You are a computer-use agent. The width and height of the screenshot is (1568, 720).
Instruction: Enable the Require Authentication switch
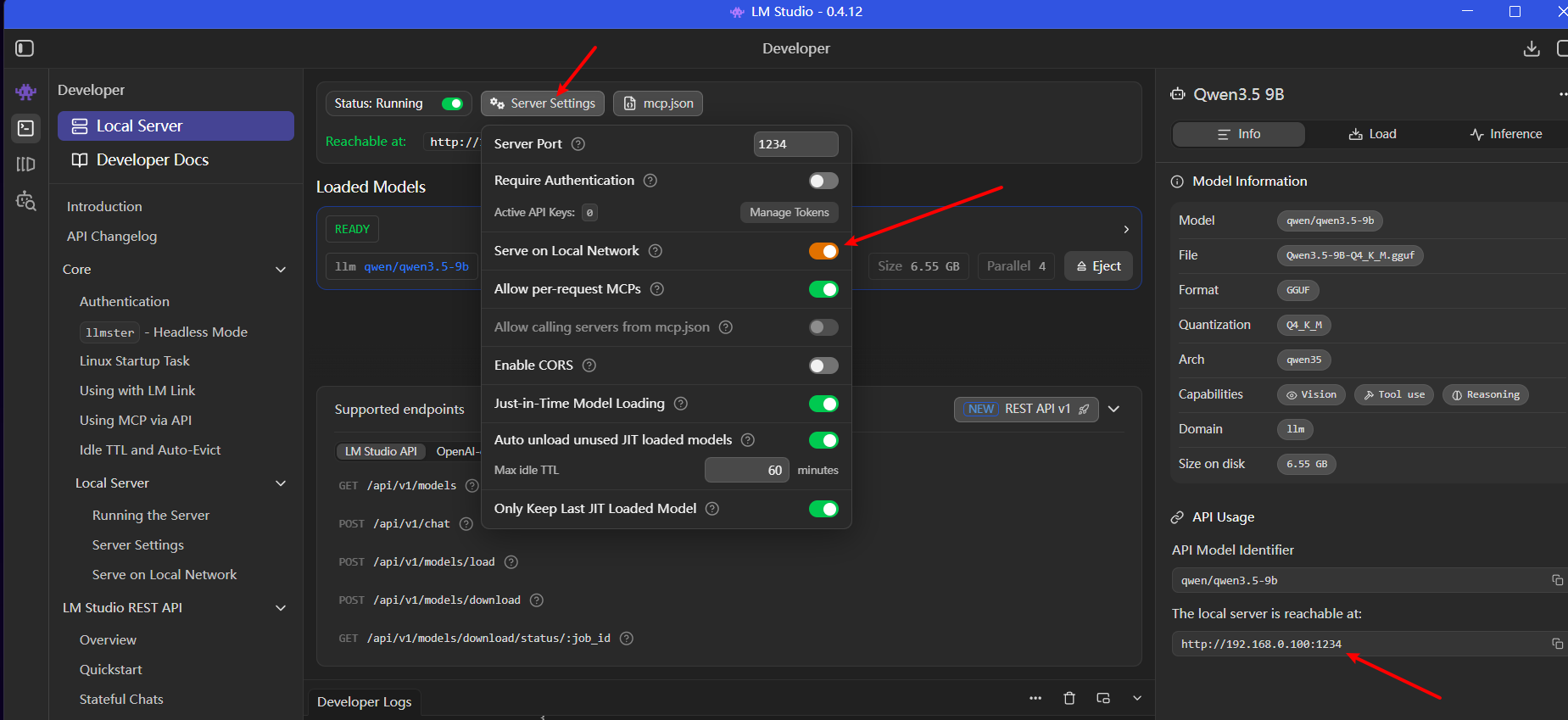pos(823,181)
